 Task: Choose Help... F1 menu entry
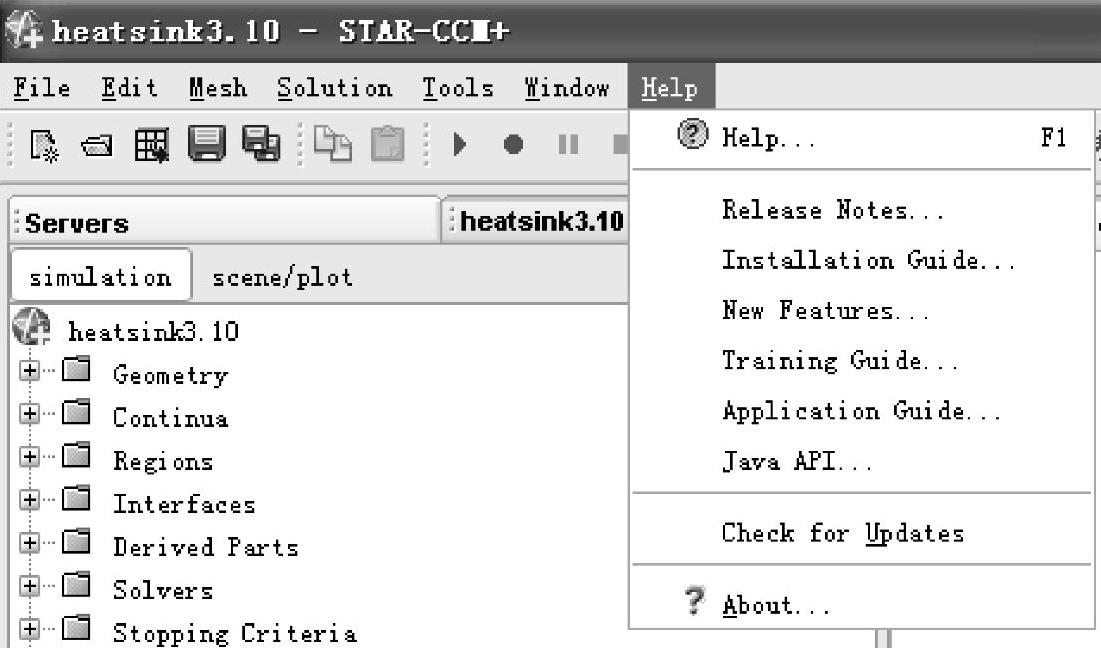[862, 138]
